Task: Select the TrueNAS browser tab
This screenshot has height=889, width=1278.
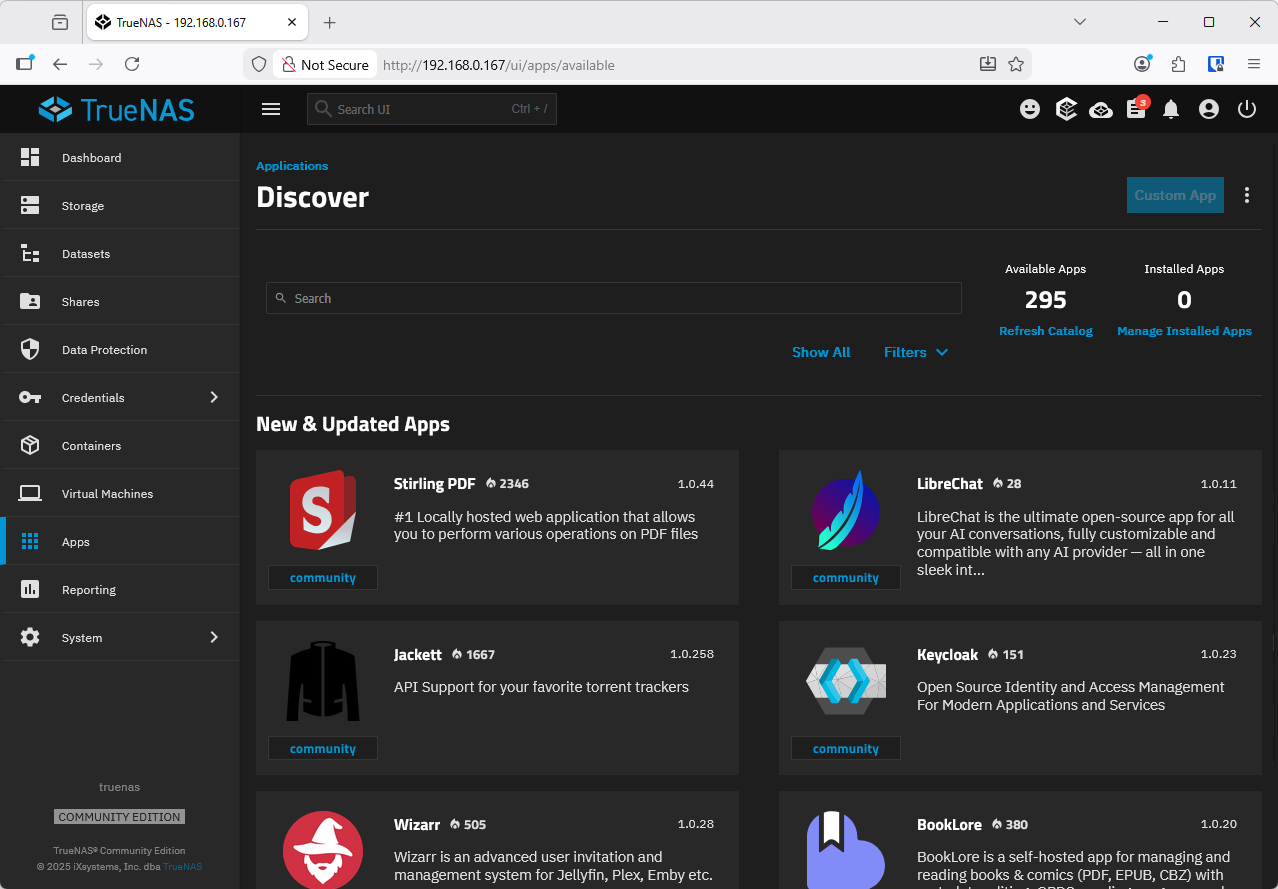Action: click(x=199, y=22)
